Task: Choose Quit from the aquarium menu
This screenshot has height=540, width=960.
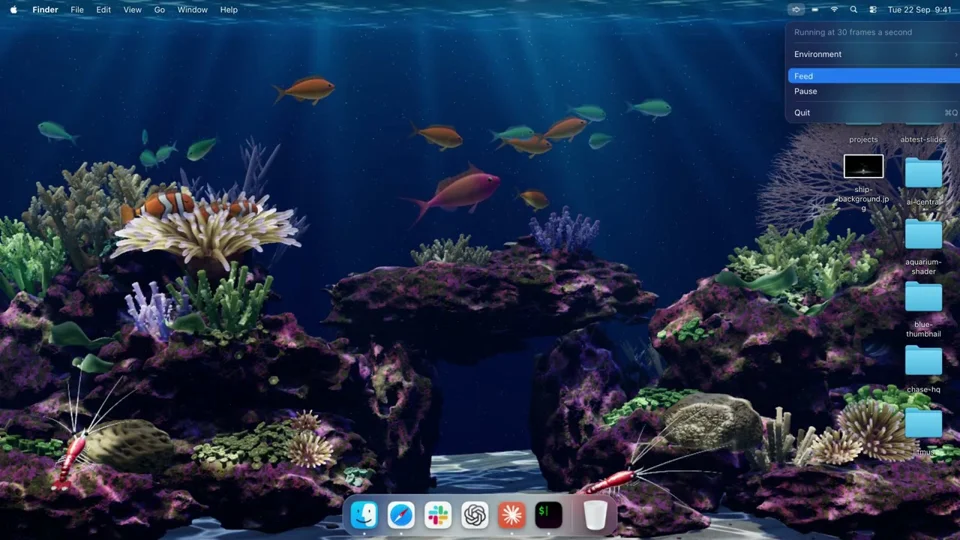Action: coord(874,113)
